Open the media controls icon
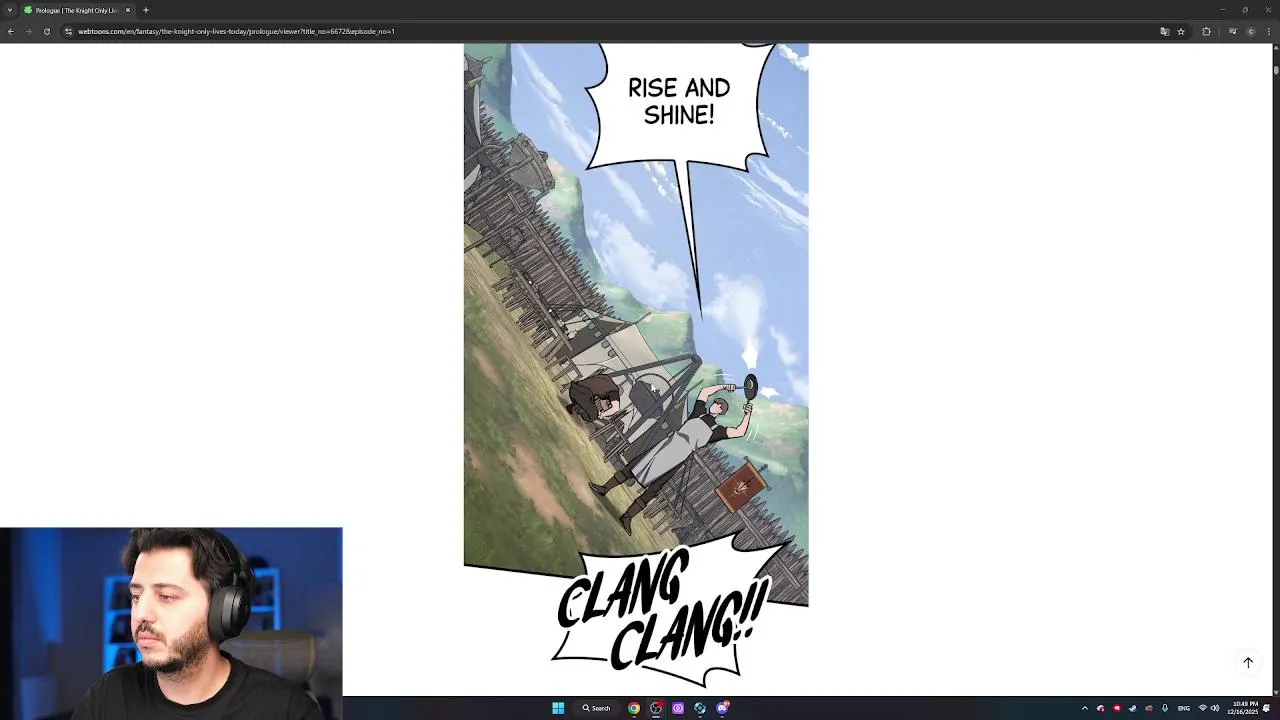Screen dimensions: 1280x720 [x=1232, y=31]
